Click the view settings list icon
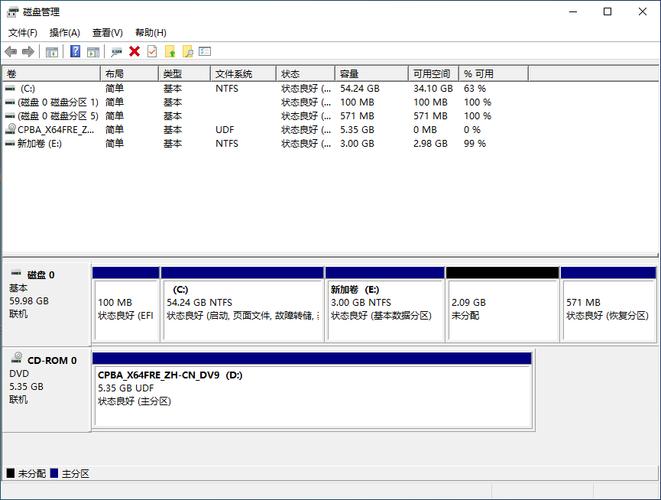Image resolution: width=661 pixels, height=500 pixels. click(x=205, y=51)
